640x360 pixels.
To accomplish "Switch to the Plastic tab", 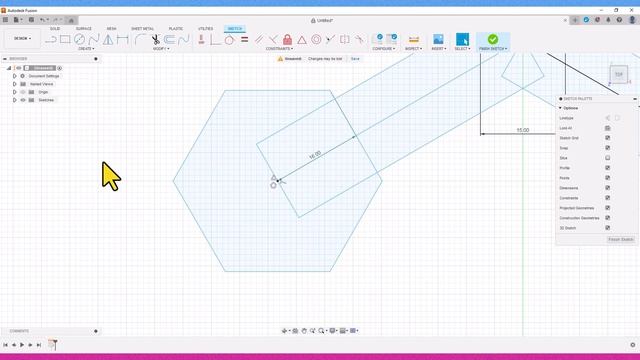I will pos(176,29).
